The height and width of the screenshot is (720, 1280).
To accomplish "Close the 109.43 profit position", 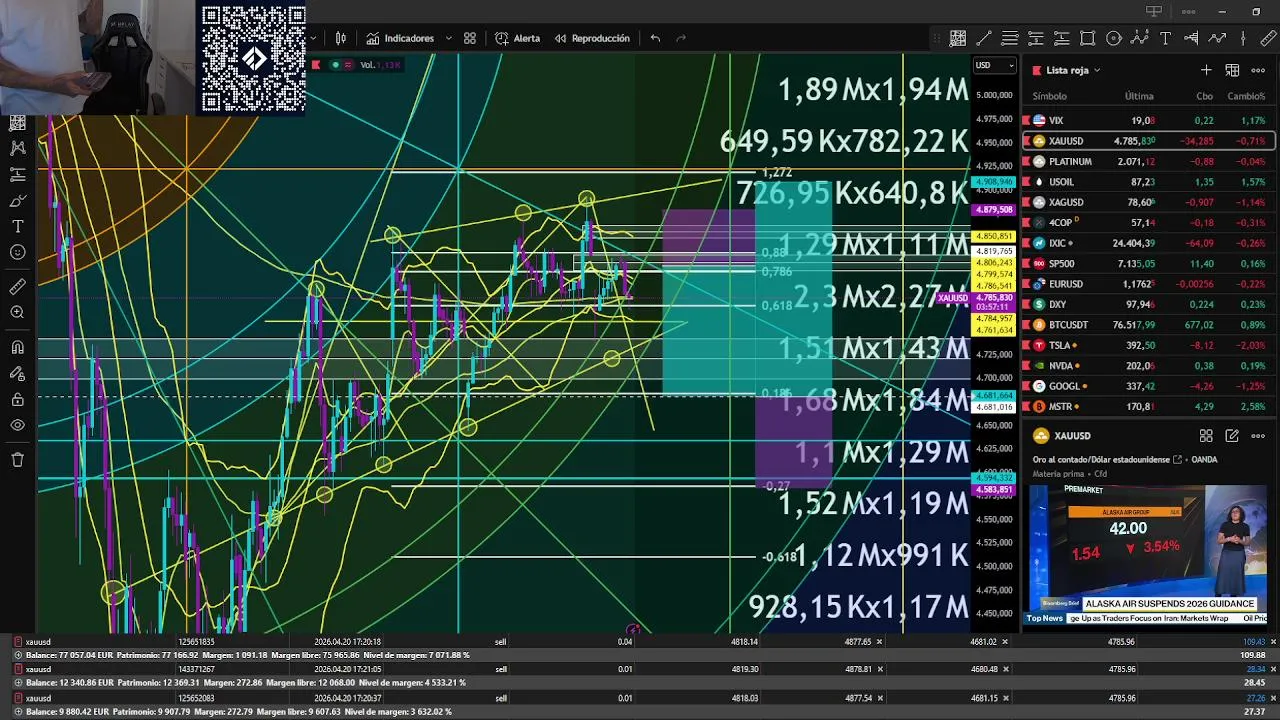I will tap(1273, 641).
